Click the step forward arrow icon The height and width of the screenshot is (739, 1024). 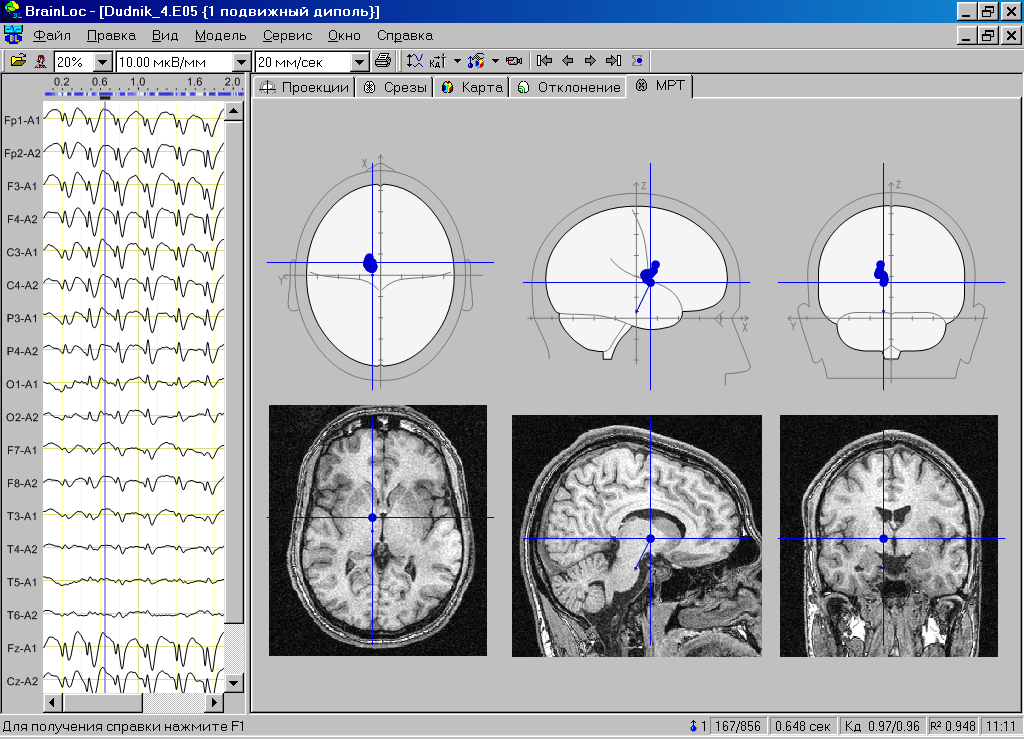590,61
